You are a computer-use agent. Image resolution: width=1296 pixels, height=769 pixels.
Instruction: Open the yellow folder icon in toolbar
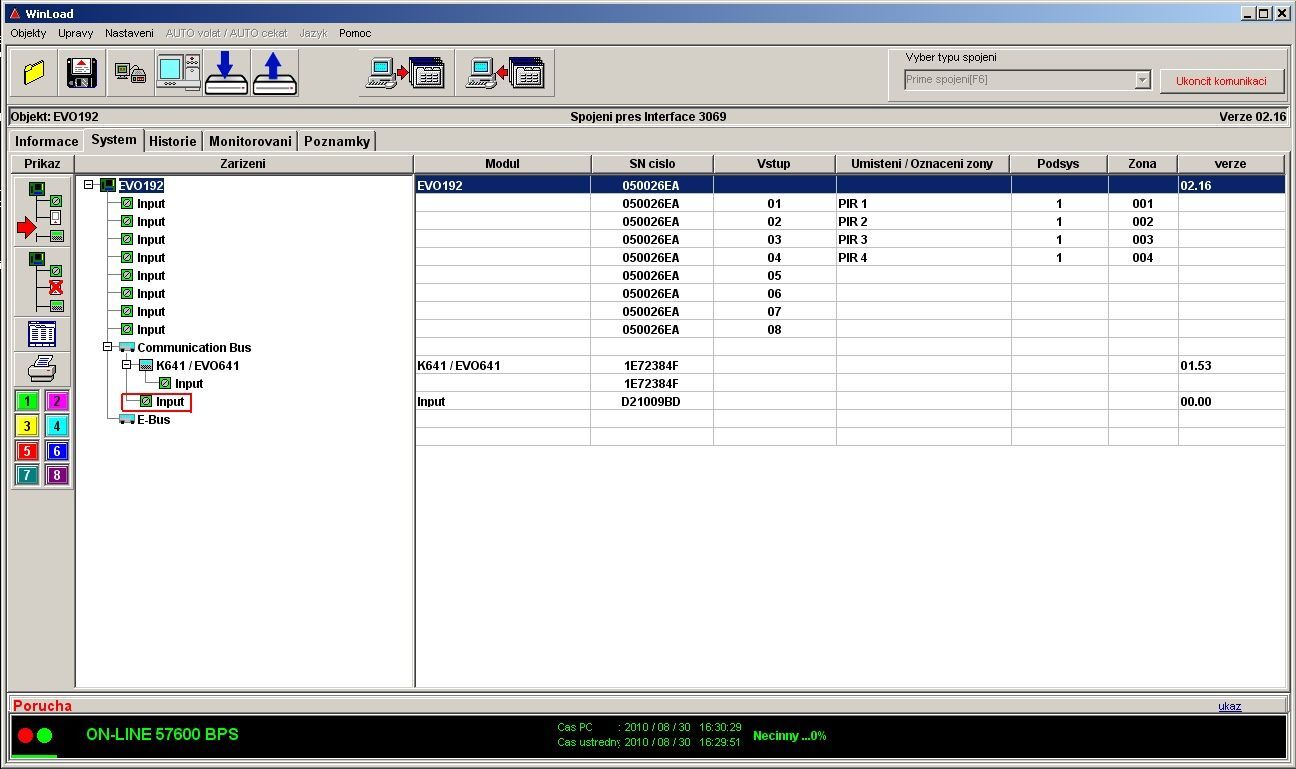(35, 73)
